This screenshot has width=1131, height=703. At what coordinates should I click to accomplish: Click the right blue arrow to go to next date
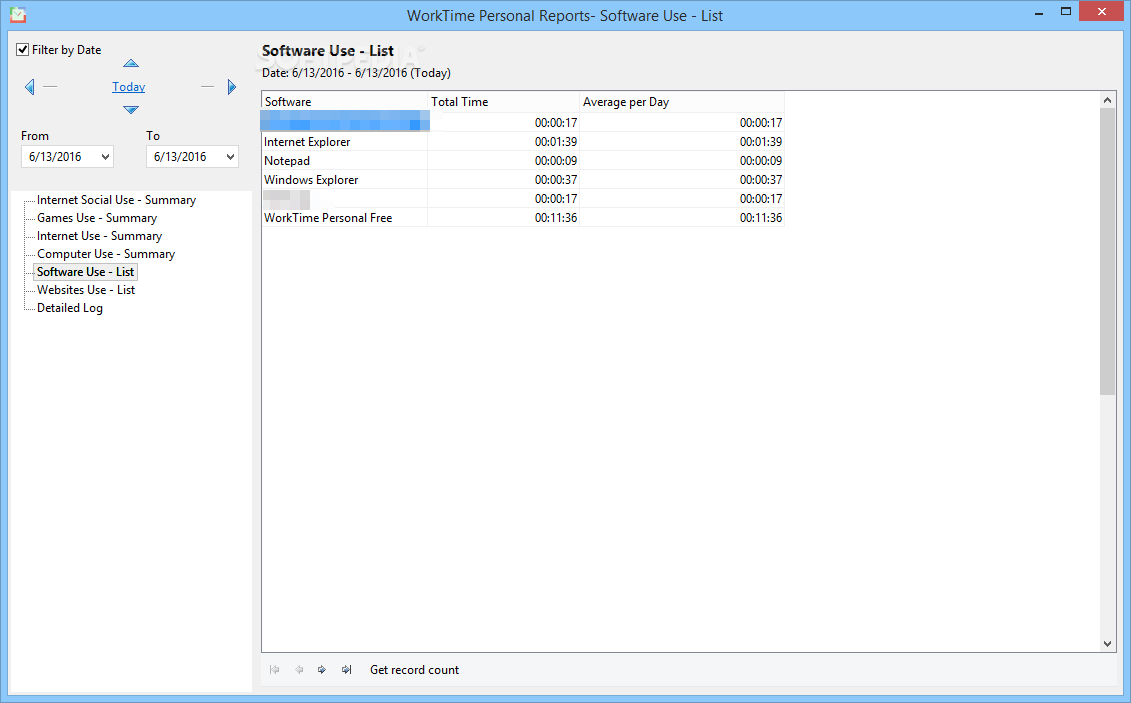point(232,87)
